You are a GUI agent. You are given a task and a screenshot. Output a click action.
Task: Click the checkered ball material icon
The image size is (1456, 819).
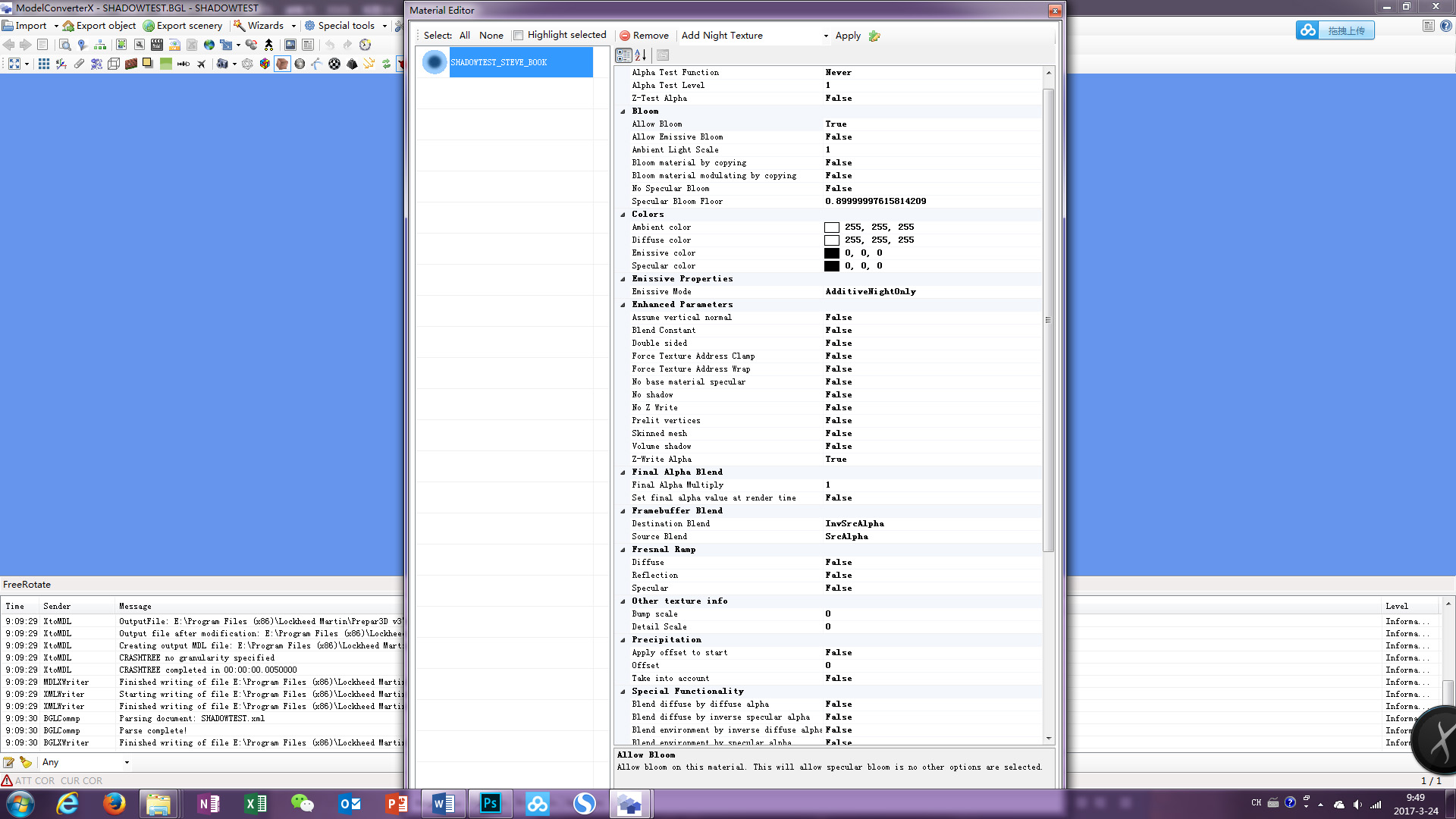coord(334,64)
